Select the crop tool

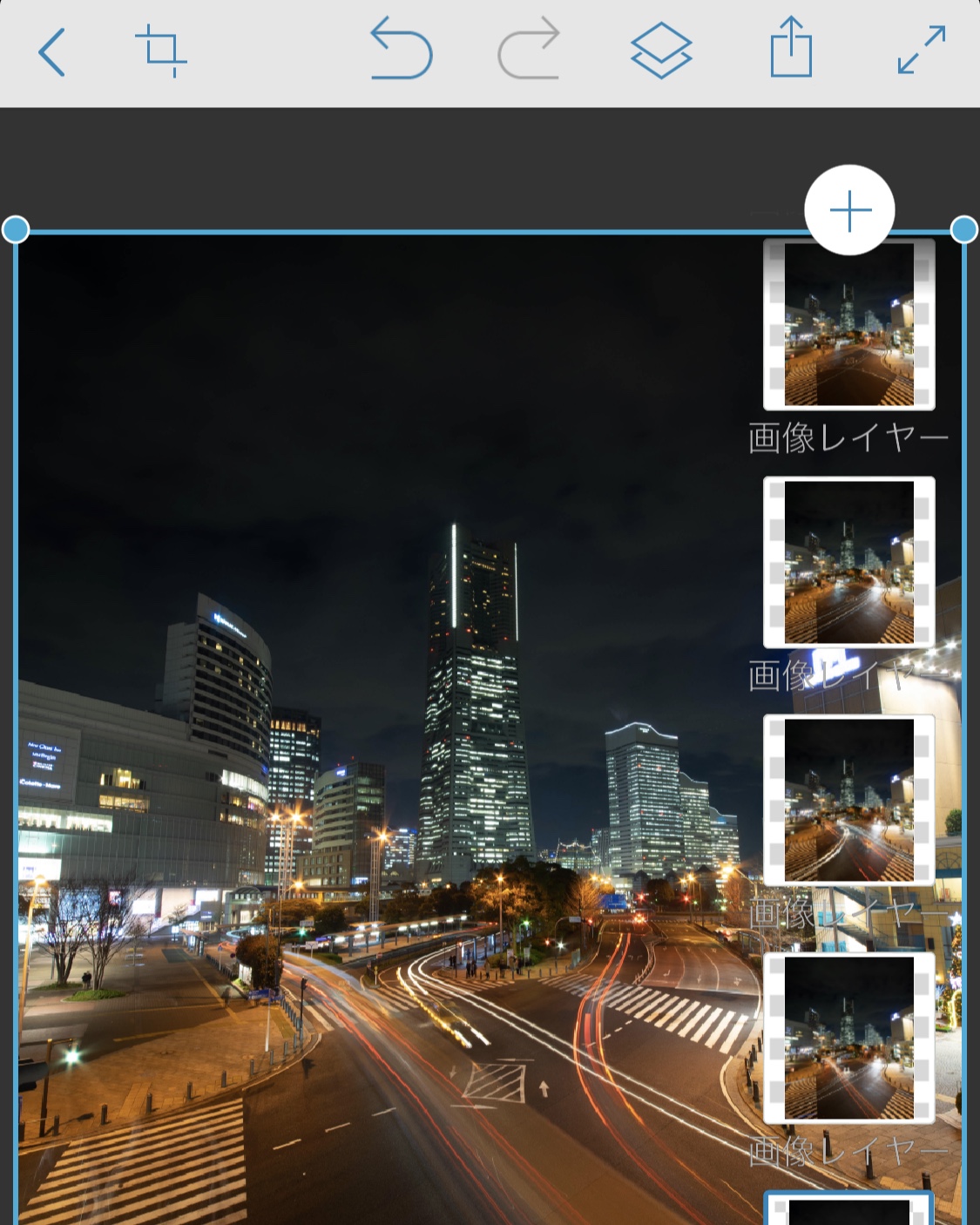coord(161,51)
